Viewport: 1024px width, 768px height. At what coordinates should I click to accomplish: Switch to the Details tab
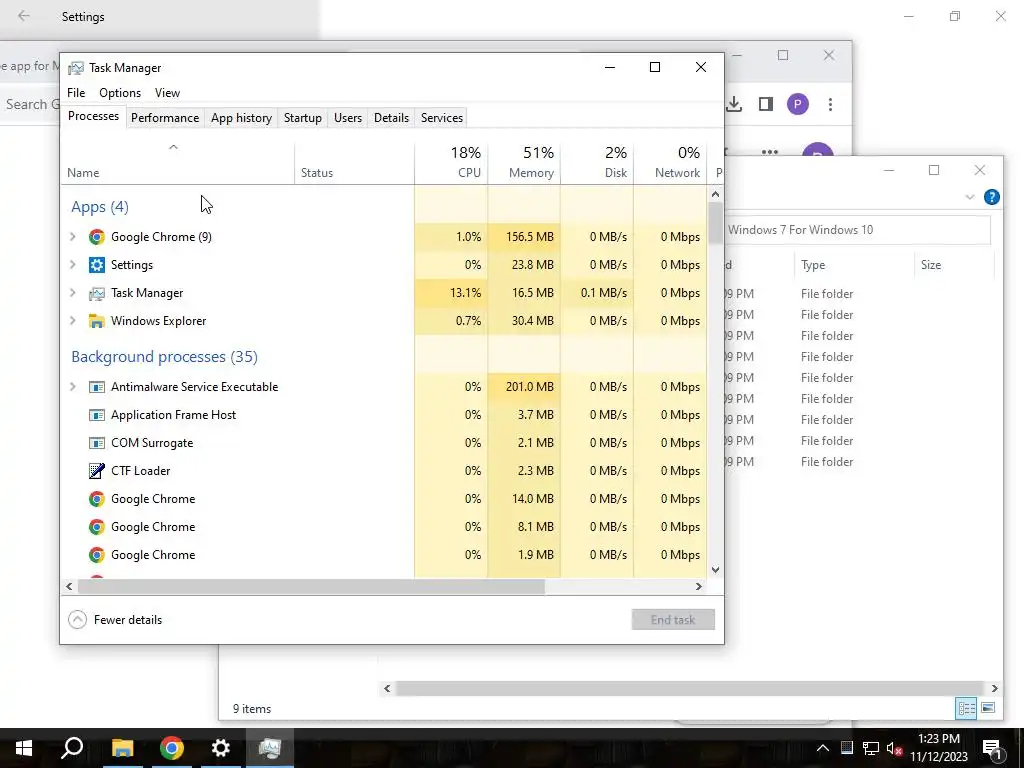click(391, 118)
